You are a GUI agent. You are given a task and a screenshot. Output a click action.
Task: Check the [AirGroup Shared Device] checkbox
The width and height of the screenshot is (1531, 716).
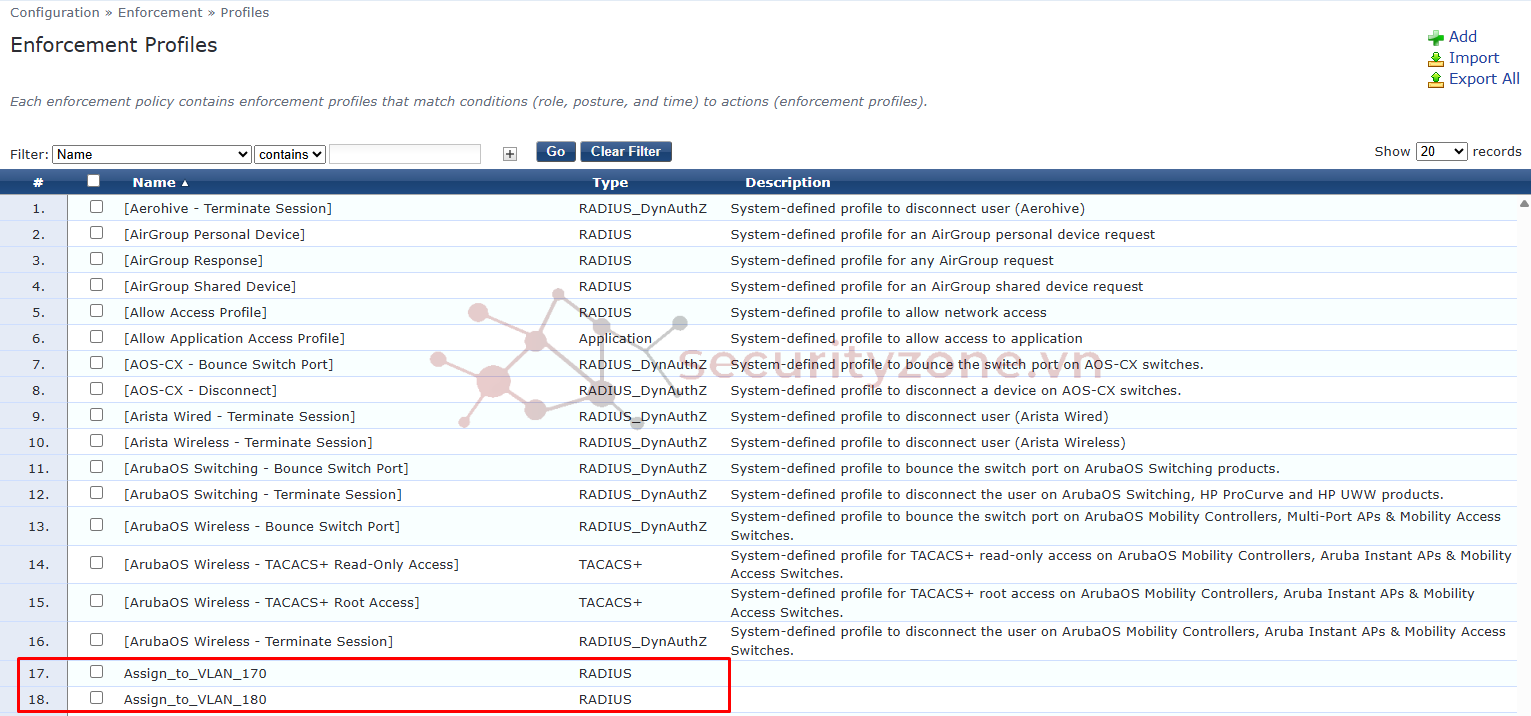96,285
